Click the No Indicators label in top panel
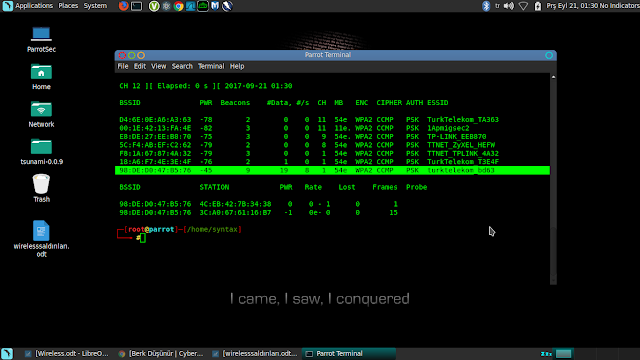 (620, 6)
